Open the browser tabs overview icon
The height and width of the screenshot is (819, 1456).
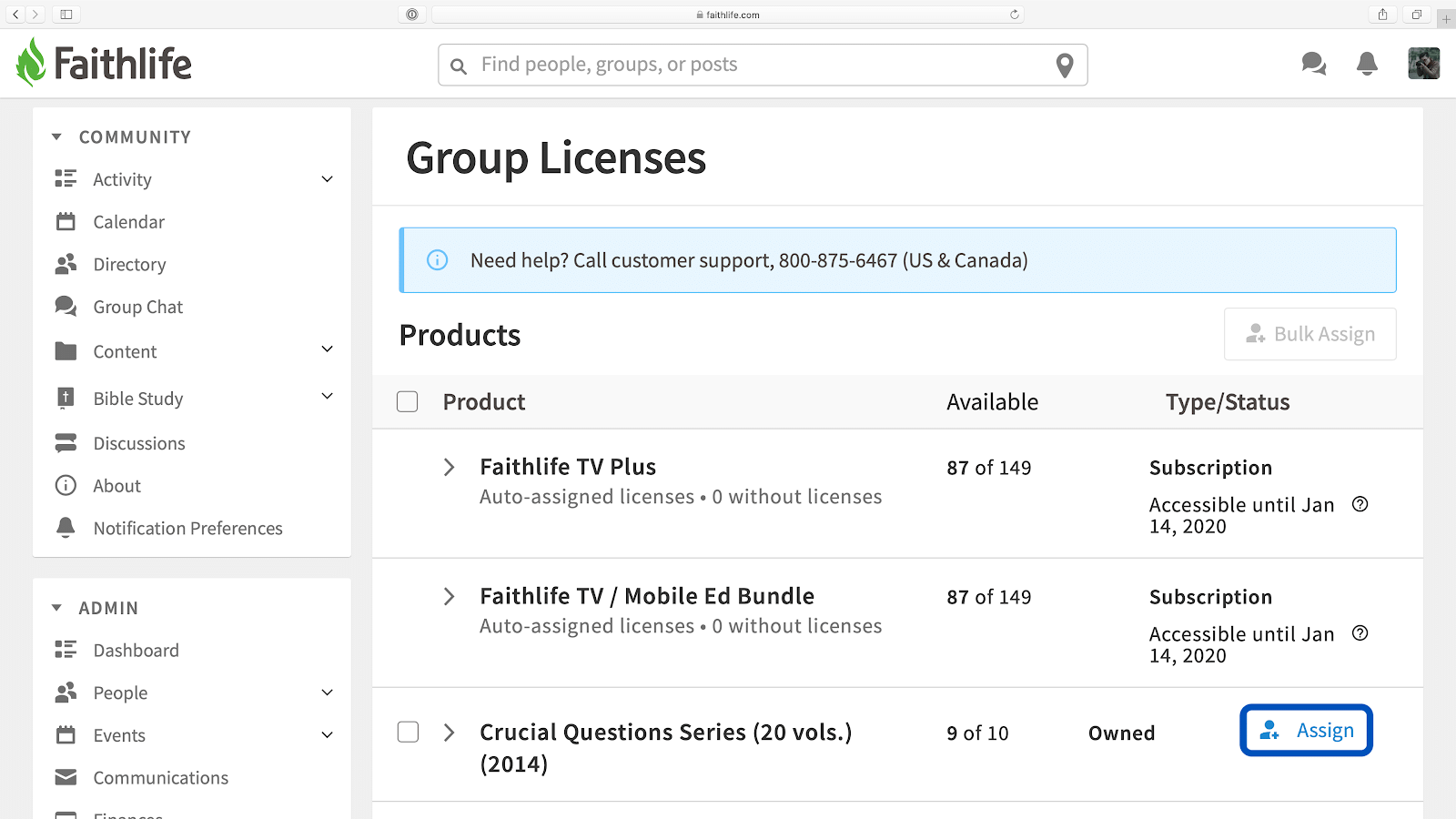pyautogui.click(x=1416, y=15)
